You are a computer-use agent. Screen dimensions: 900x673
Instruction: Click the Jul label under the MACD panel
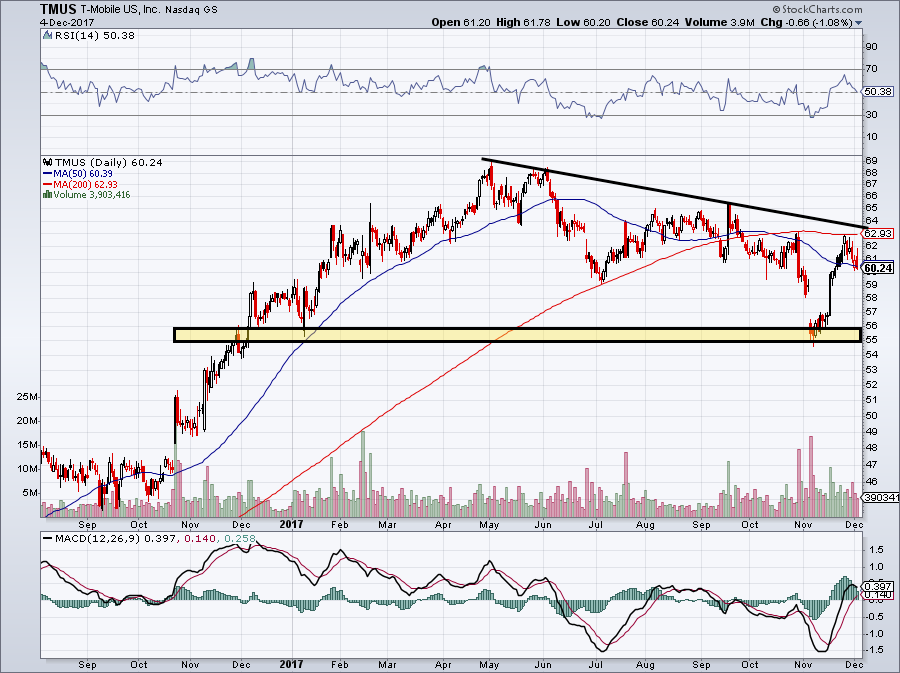[596, 665]
